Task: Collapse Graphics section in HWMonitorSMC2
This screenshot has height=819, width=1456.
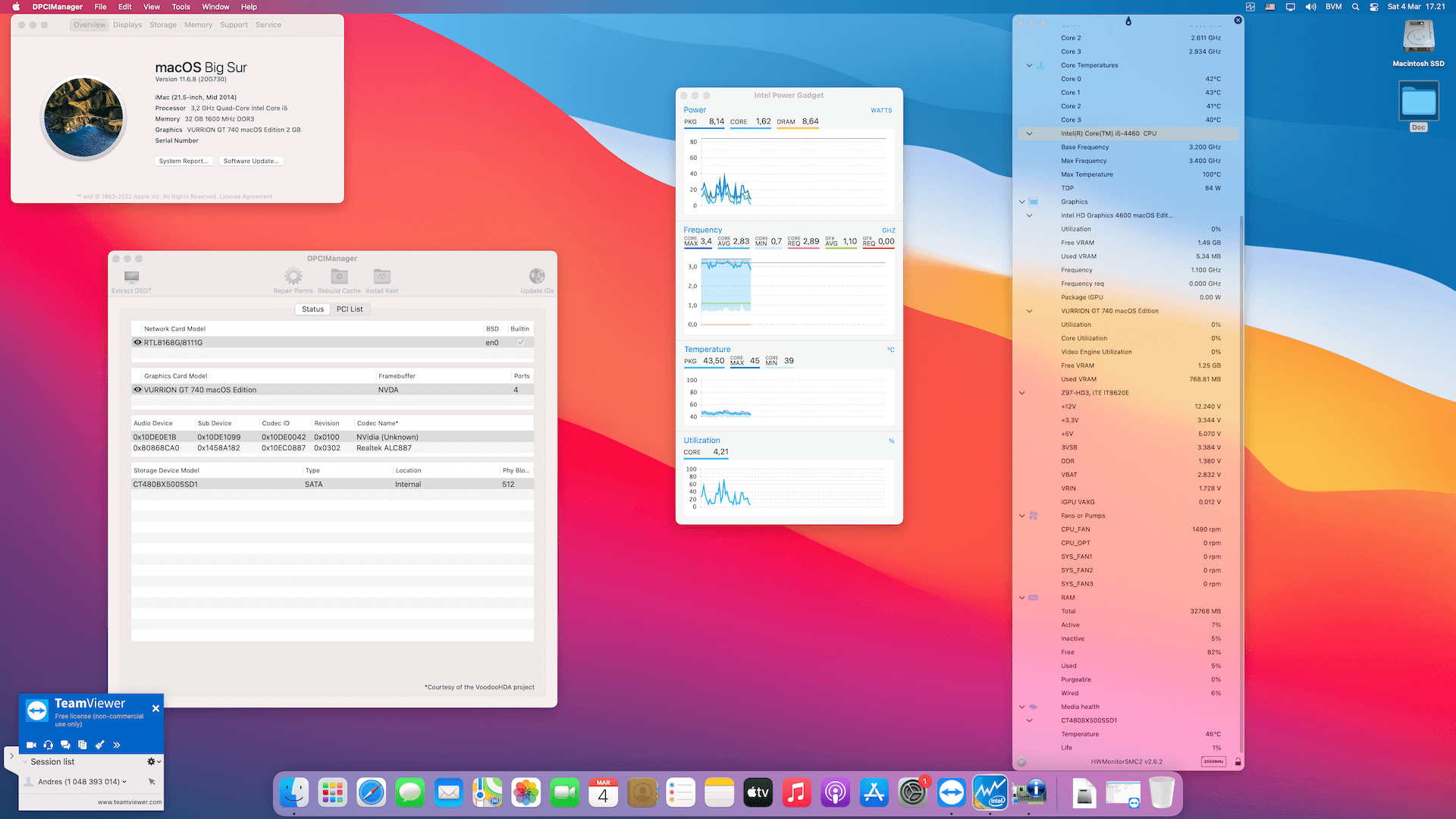Action: tap(1021, 202)
